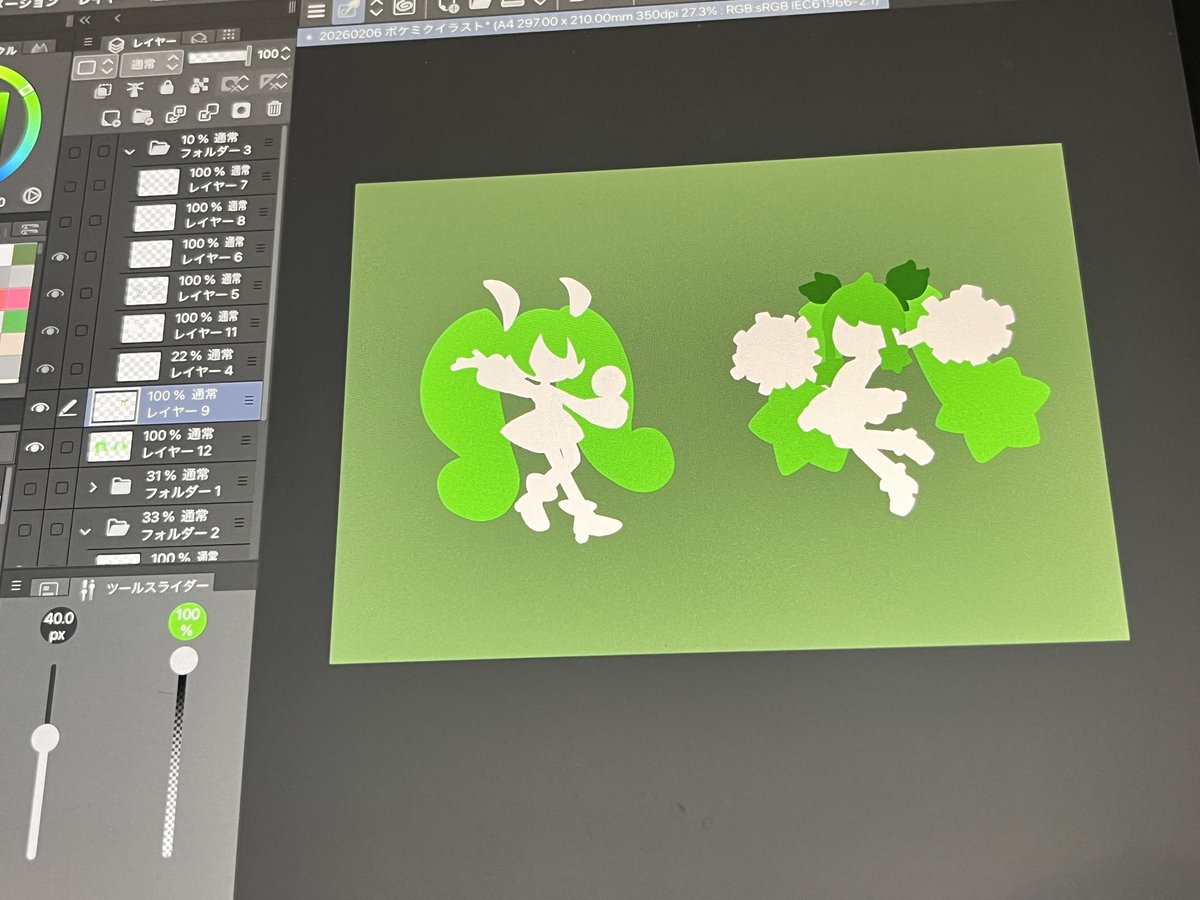Click the spiral CLIP STUDIO icon
1200x900 pixels.
pos(405,8)
